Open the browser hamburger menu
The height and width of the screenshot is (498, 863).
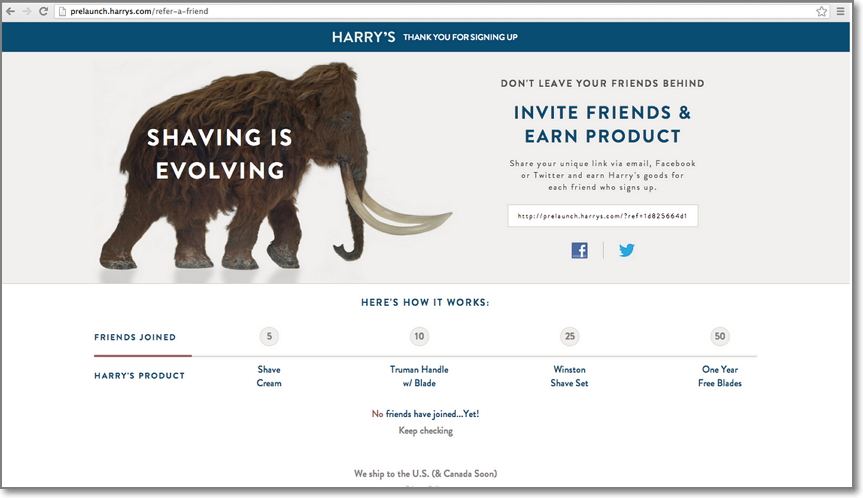pyautogui.click(x=840, y=11)
